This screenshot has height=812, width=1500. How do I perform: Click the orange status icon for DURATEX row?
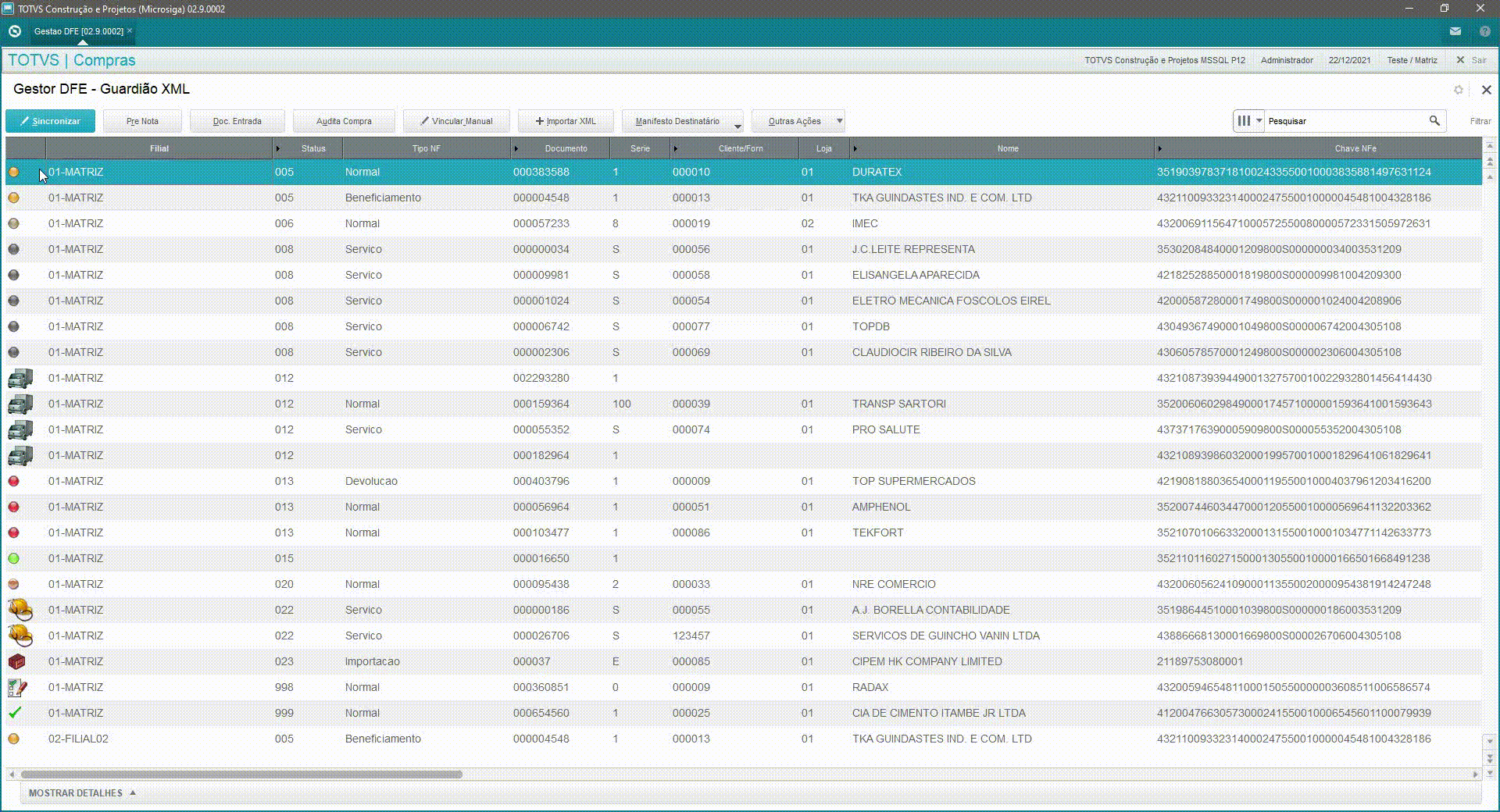(13, 172)
